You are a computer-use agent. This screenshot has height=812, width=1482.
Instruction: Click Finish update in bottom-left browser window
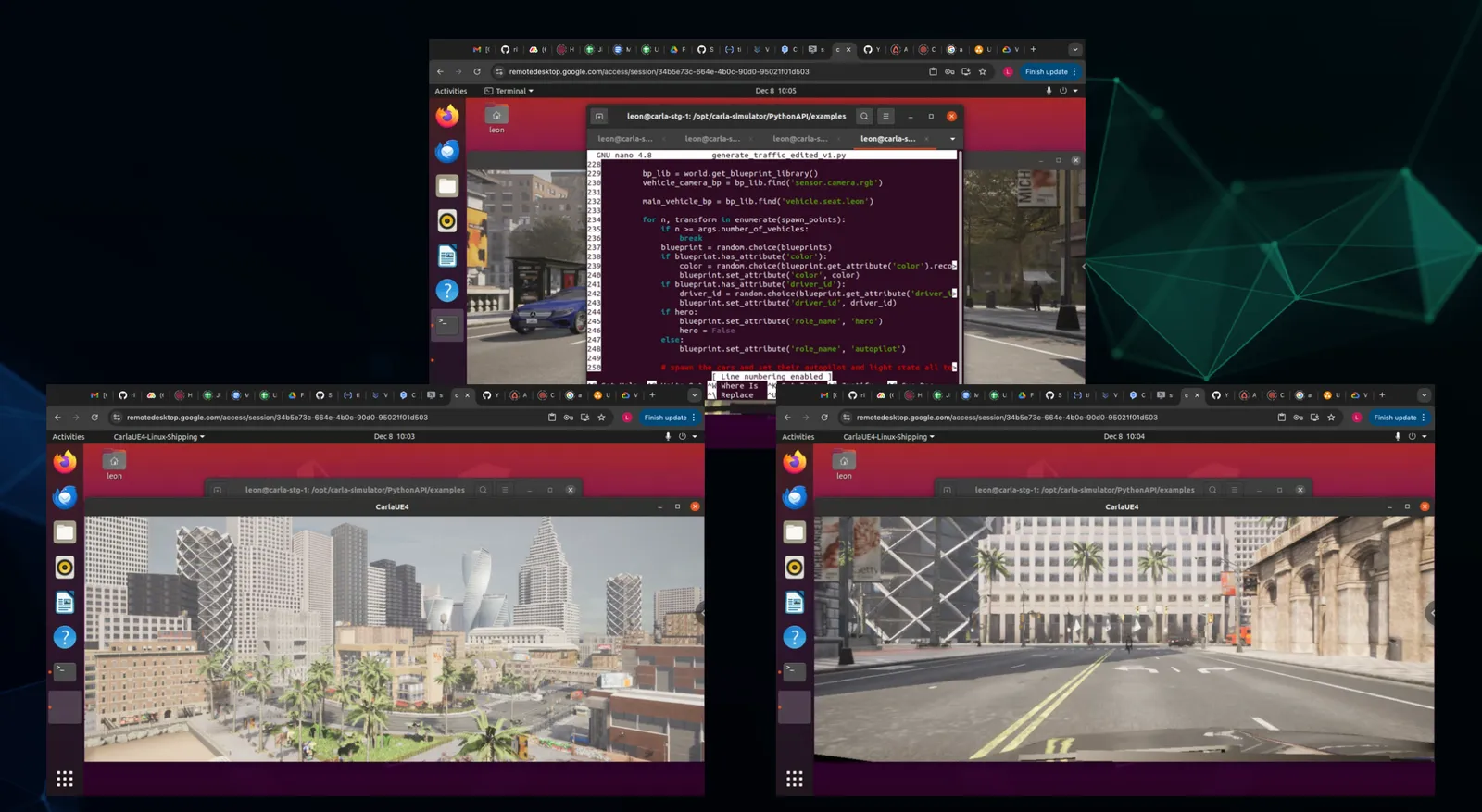click(669, 418)
